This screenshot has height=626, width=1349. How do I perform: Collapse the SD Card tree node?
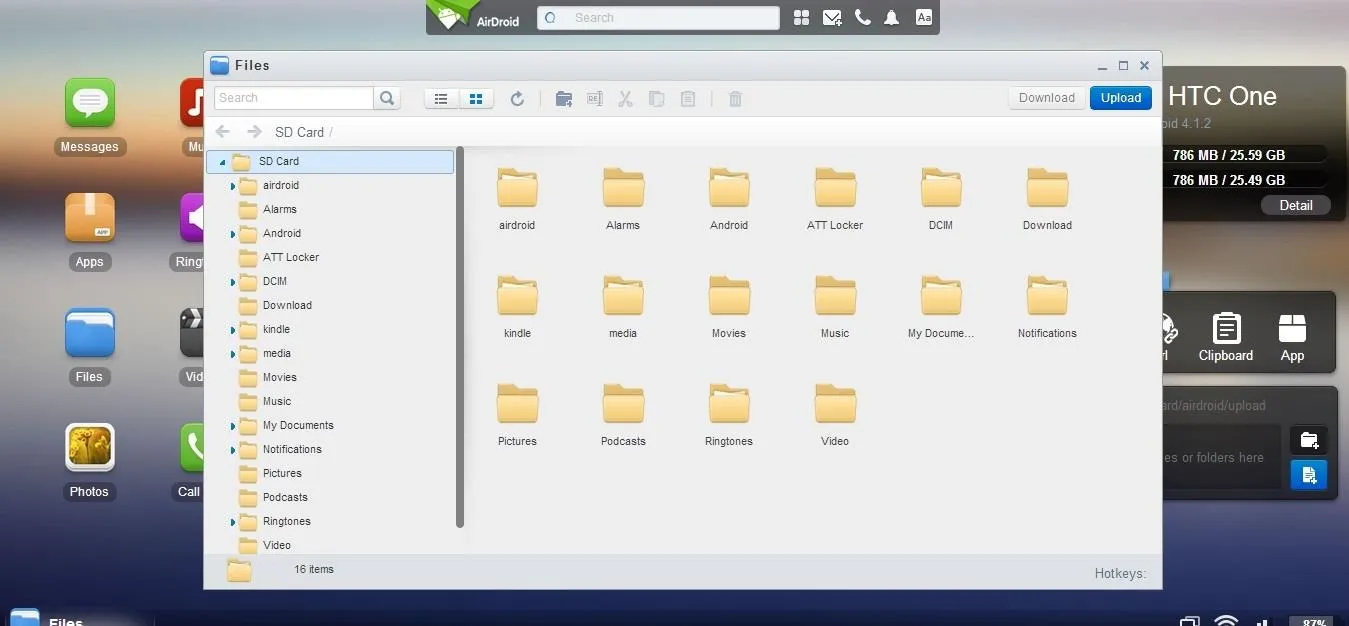222,162
